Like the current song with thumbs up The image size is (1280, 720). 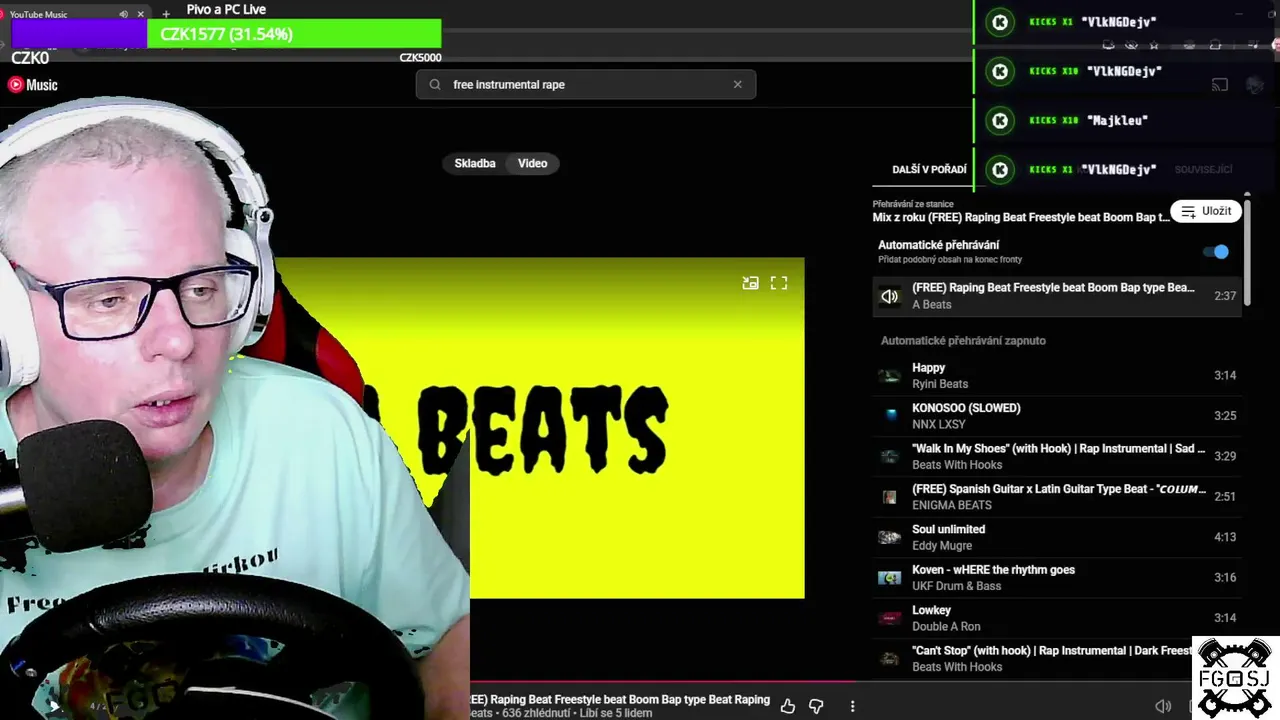(788, 706)
